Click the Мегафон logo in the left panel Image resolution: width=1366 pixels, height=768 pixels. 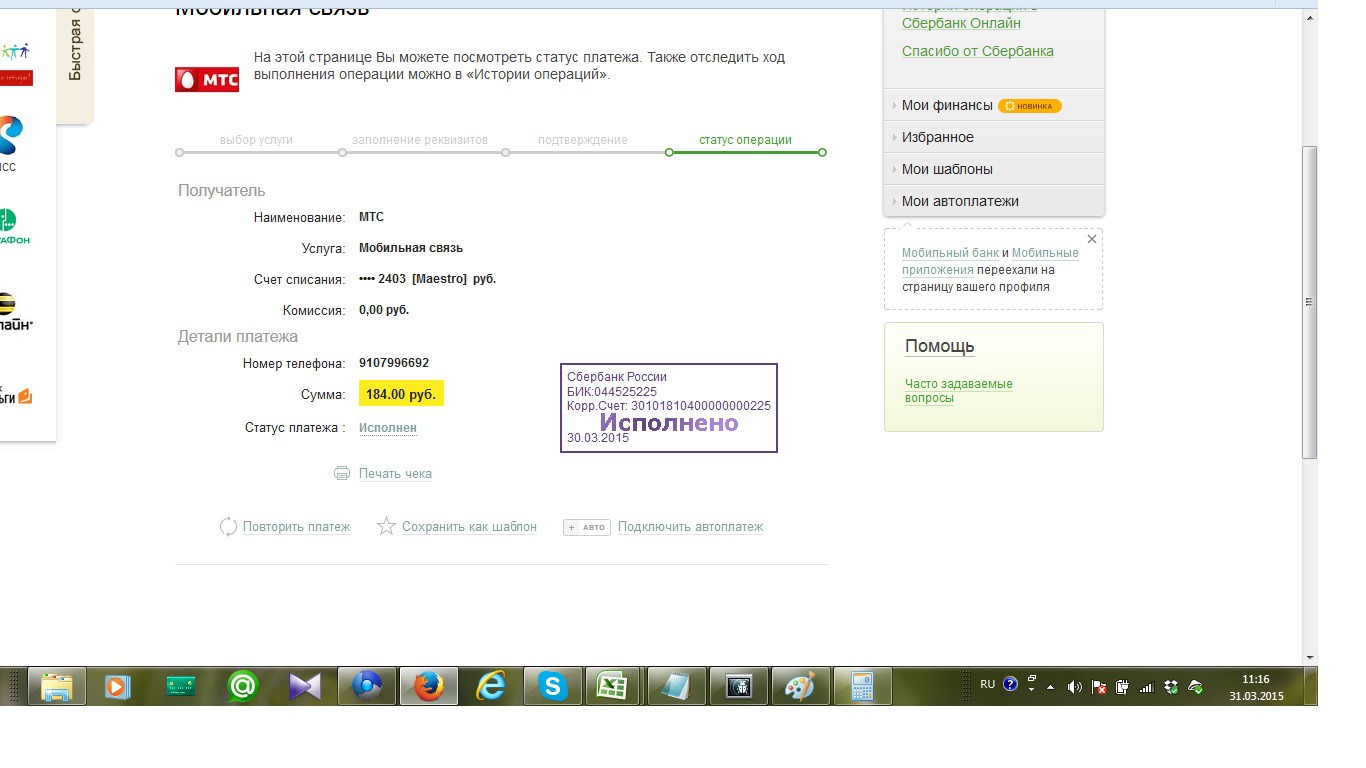[x=14, y=228]
